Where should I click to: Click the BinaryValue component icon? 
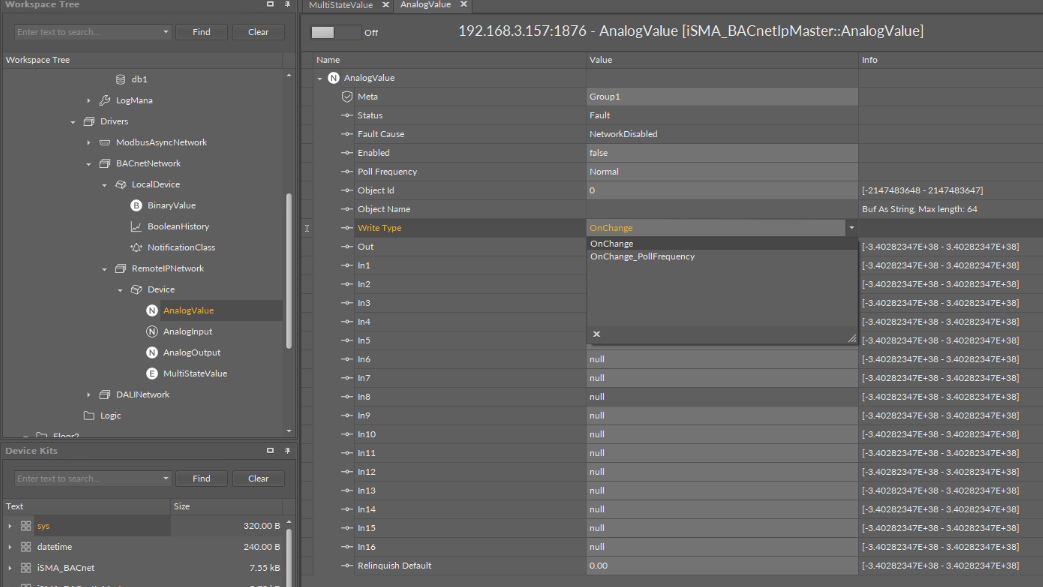click(136, 205)
